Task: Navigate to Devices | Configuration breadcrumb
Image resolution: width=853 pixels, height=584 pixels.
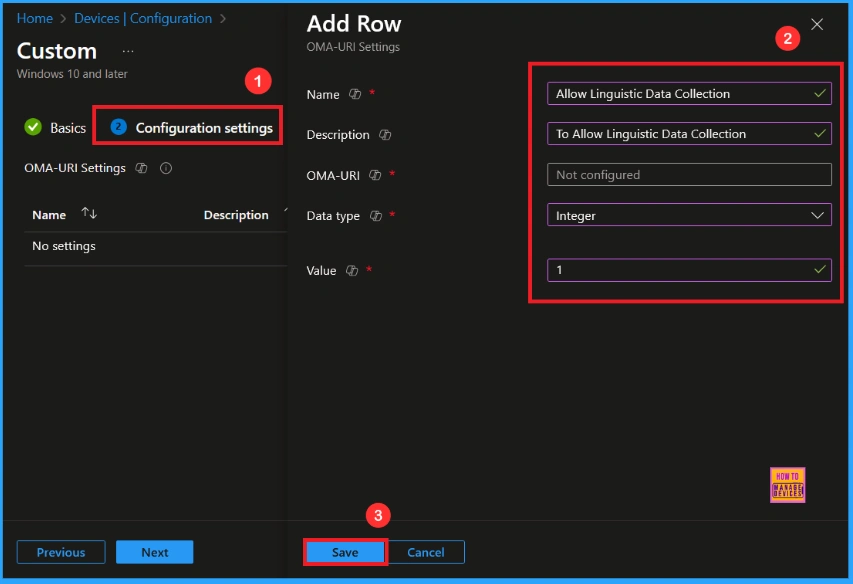Action: [x=142, y=18]
